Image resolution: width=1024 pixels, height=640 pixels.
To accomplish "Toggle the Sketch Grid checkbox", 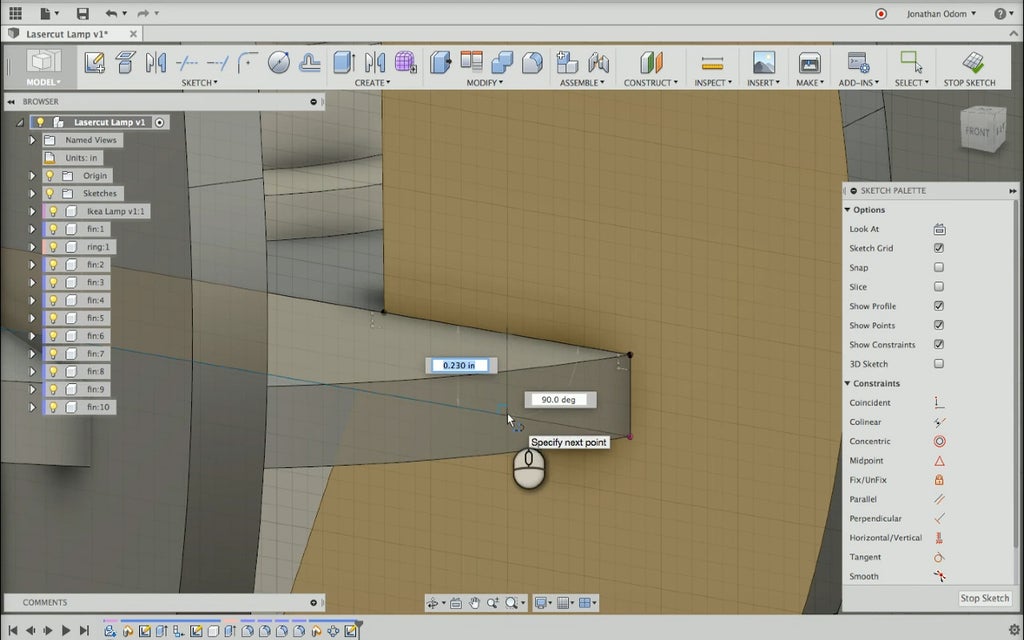I will coord(938,248).
